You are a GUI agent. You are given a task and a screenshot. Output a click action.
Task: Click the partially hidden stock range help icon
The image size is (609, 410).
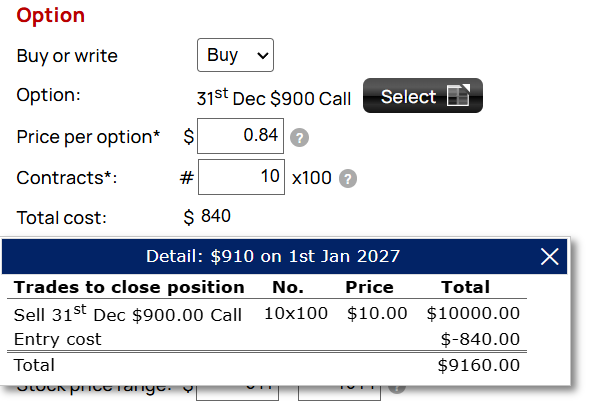397,389
